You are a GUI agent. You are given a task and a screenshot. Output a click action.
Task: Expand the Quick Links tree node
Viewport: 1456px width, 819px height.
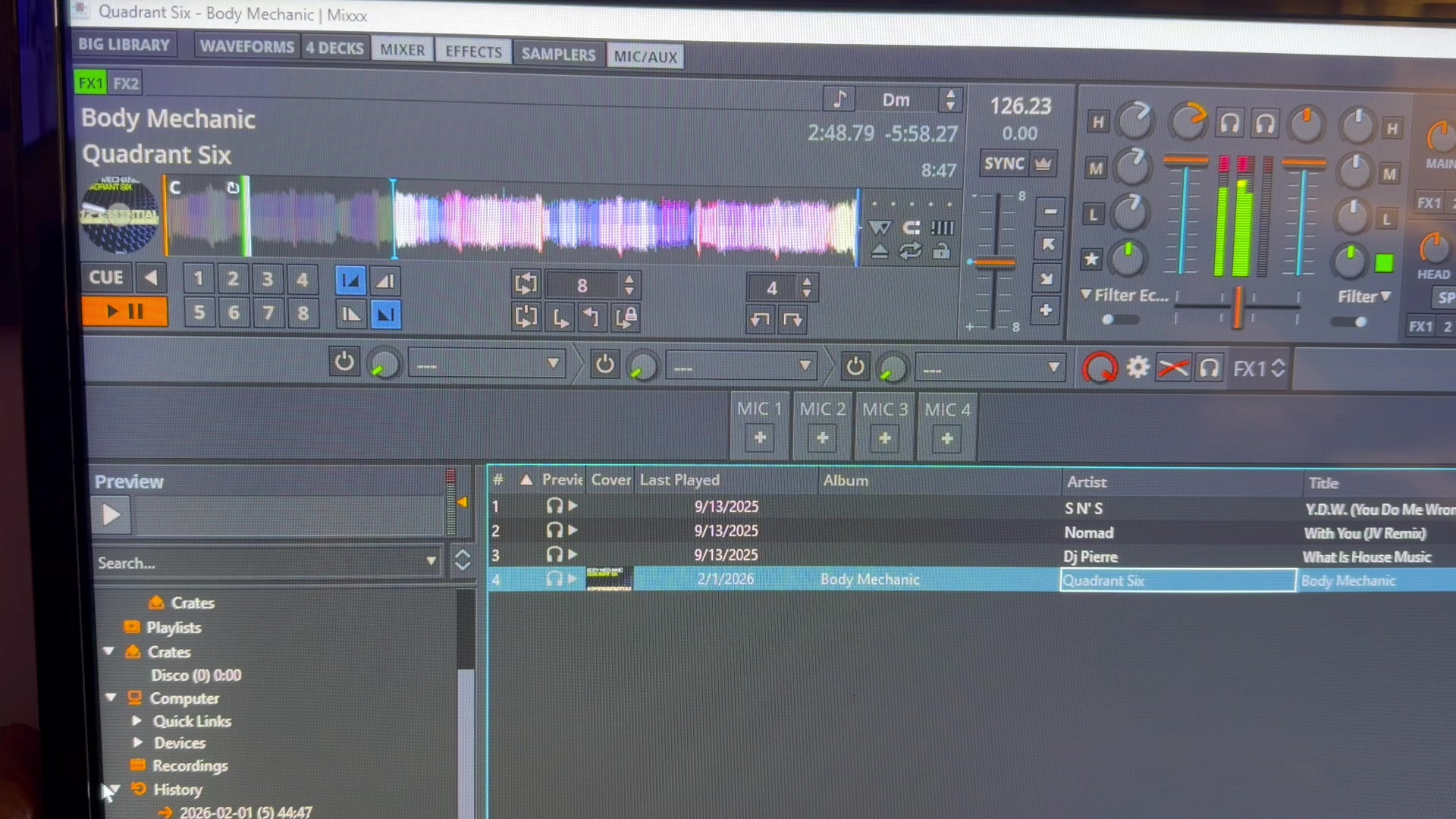coord(137,720)
